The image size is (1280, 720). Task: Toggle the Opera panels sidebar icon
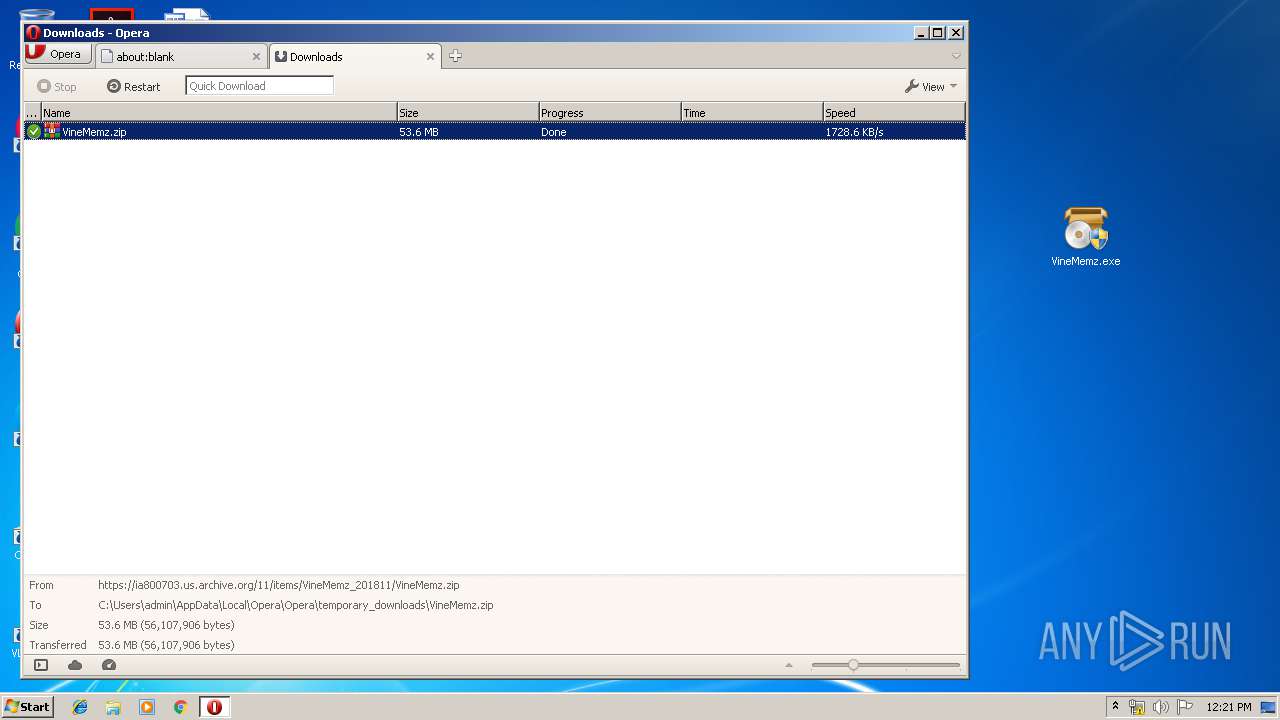pyautogui.click(x=41, y=665)
